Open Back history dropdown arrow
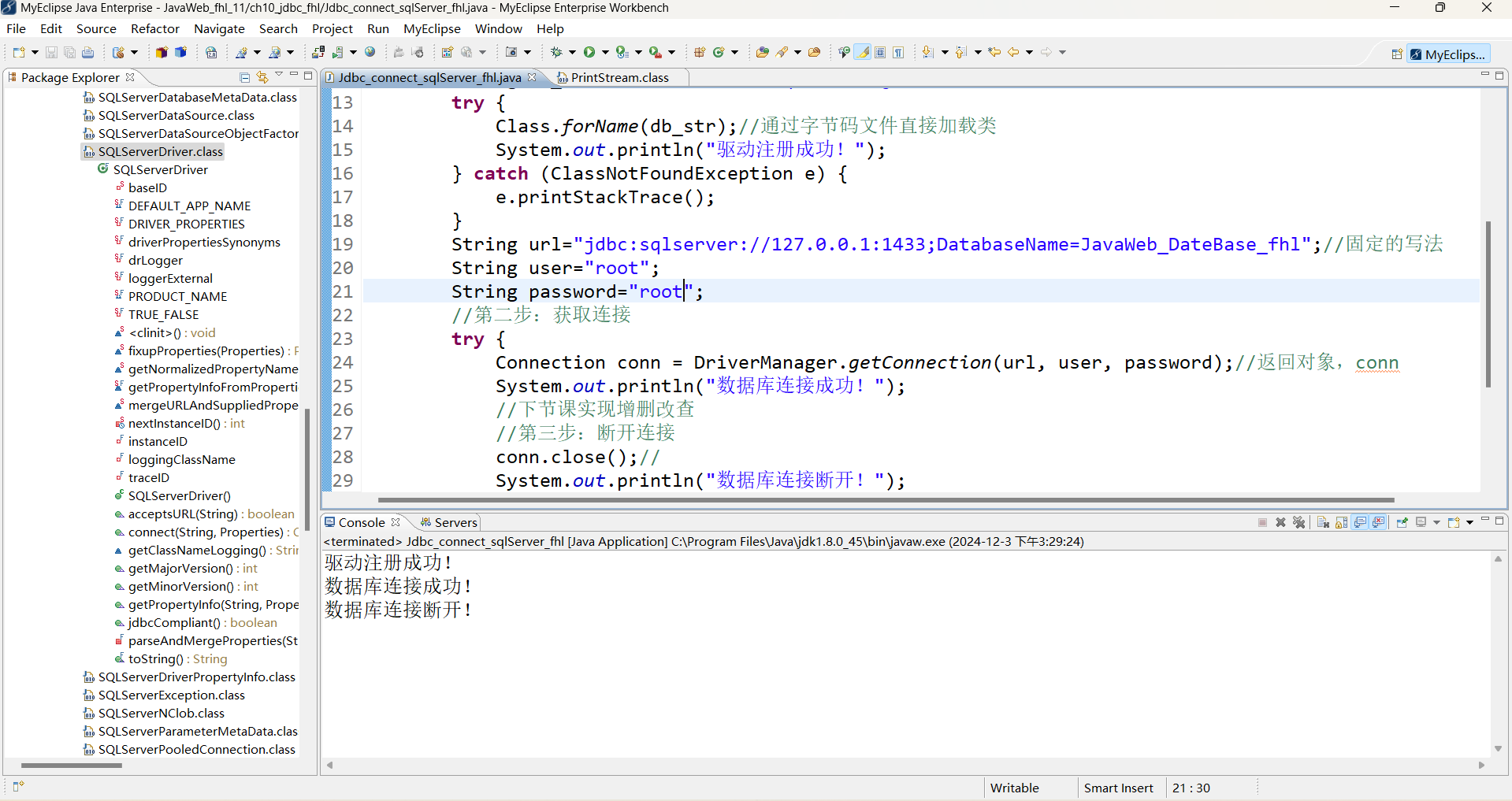 tap(1029, 52)
